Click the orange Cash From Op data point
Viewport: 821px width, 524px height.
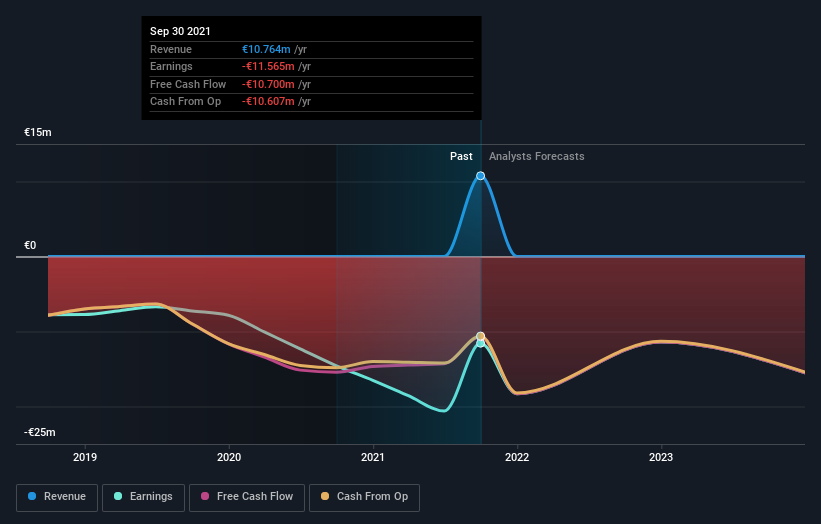click(x=481, y=336)
